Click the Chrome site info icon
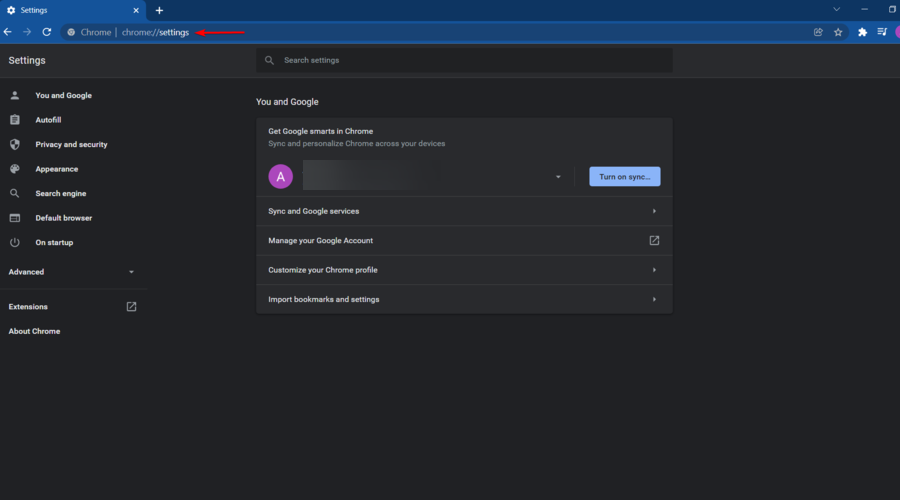The height and width of the screenshot is (500, 900). (71, 32)
